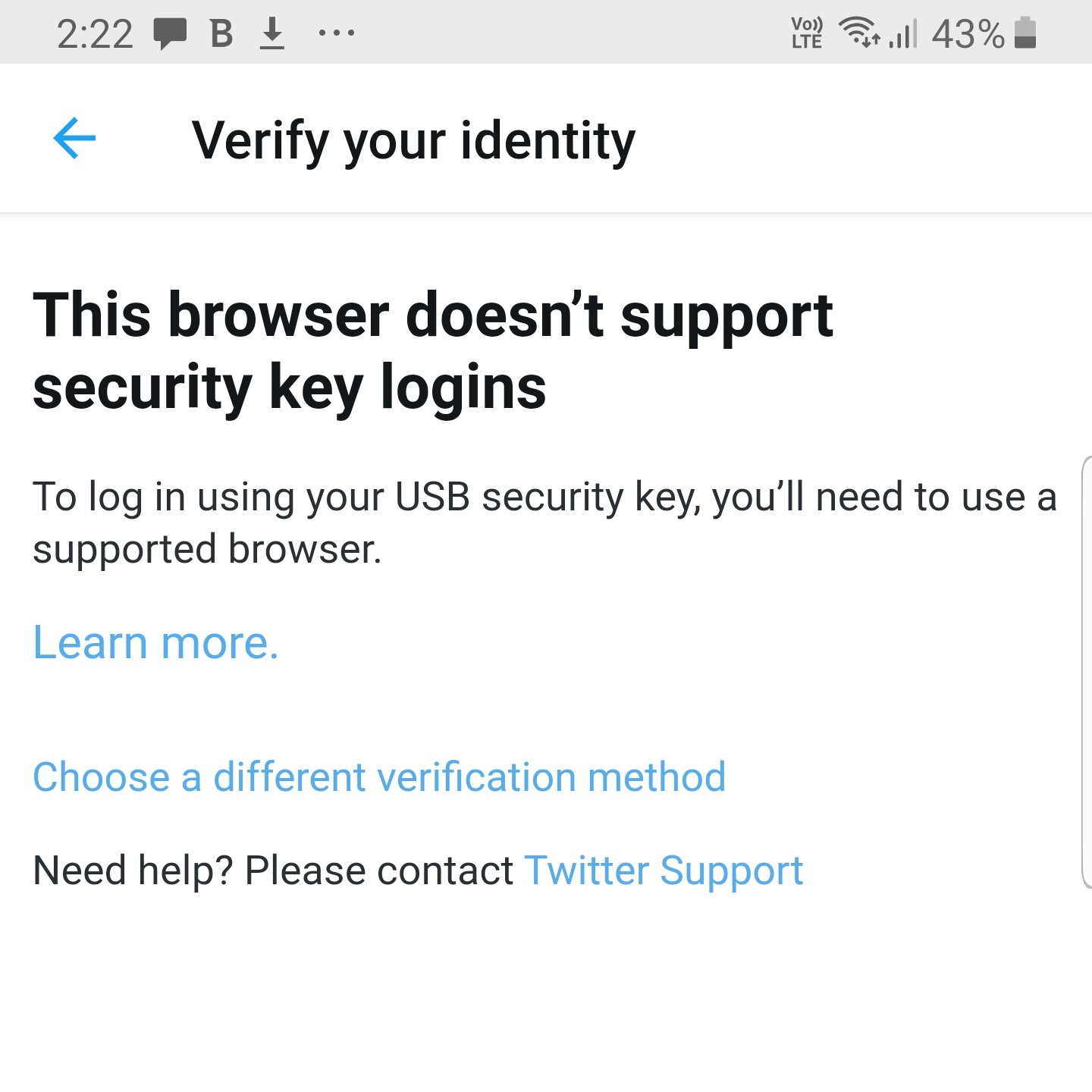Screen dimensions: 1092x1092
Task: Tap the supported browser text line
Action: click(207, 550)
